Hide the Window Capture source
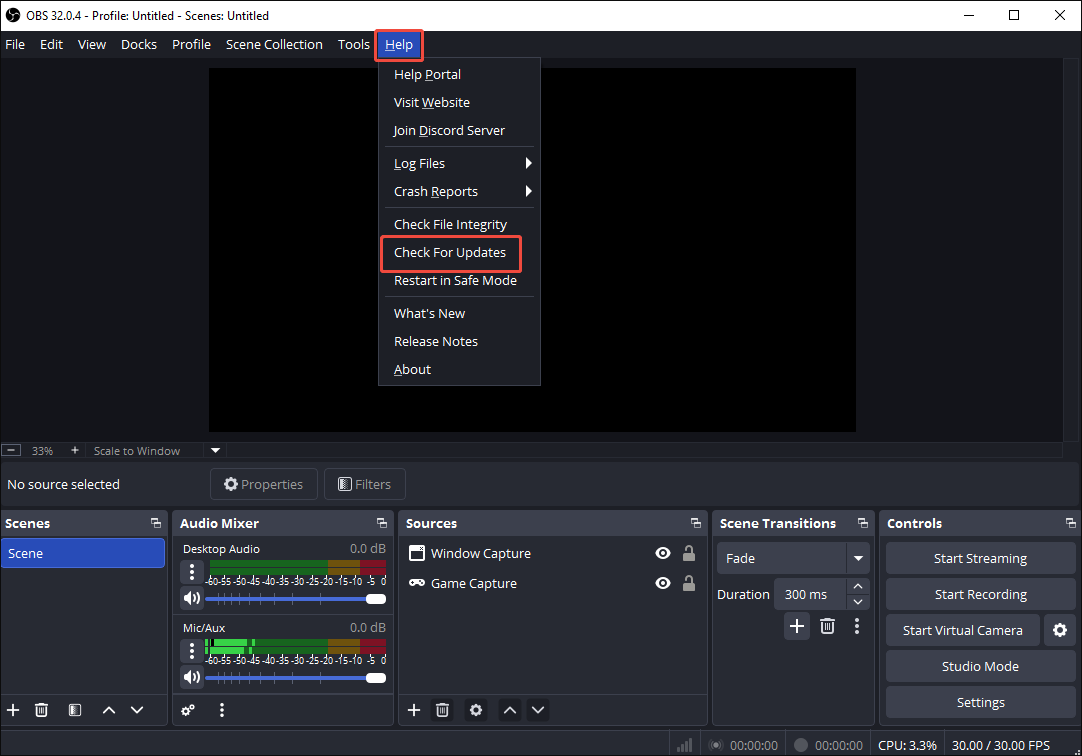The height and width of the screenshot is (756, 1082). click(663, 553)
